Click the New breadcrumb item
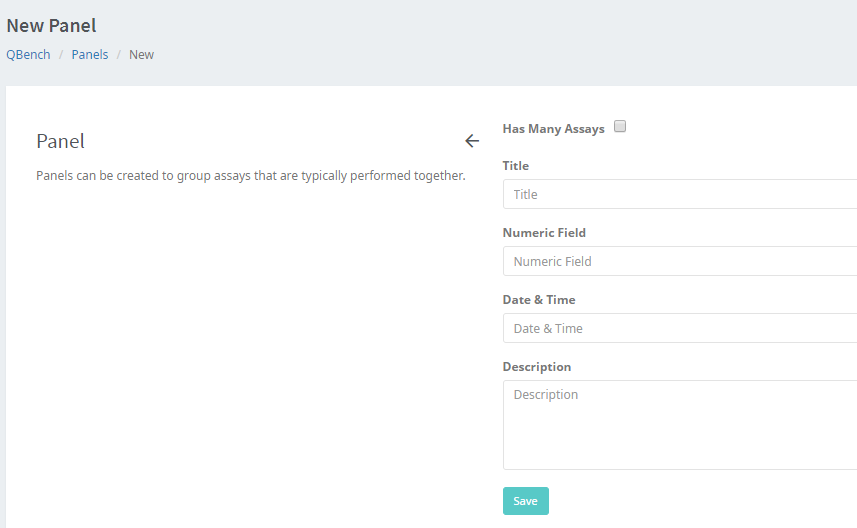 tap(141, 54)
